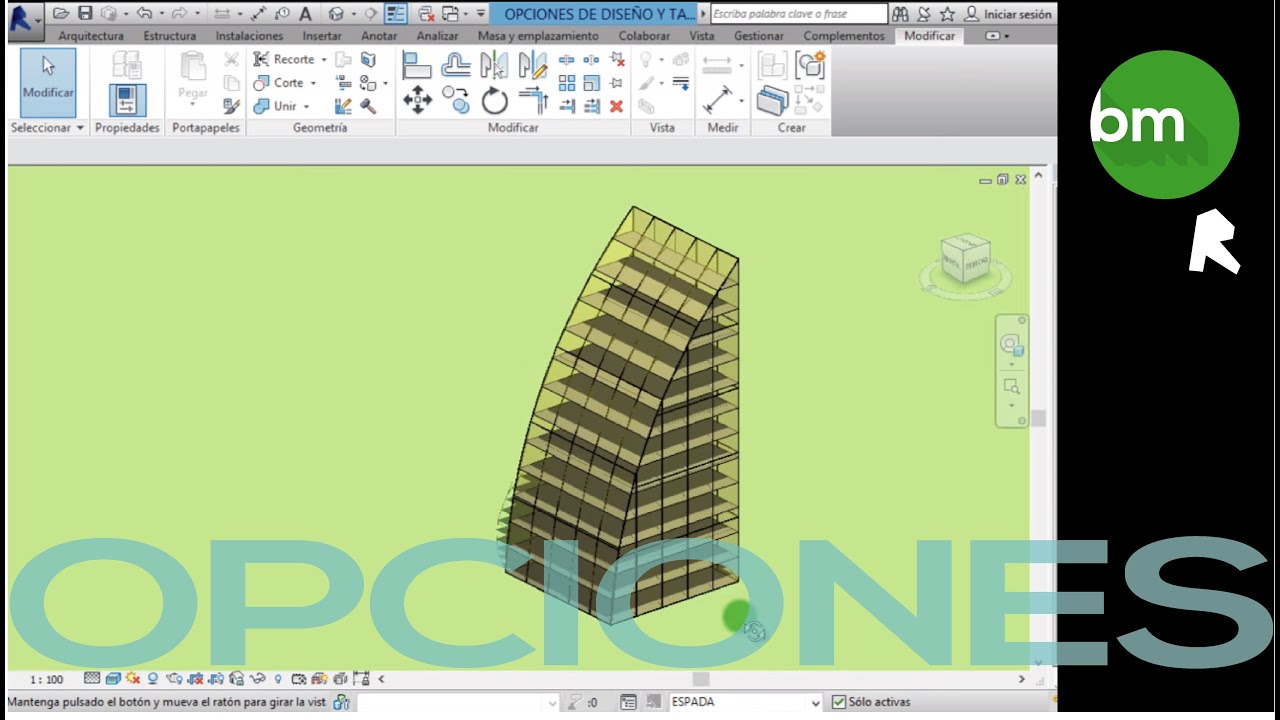Toggle sun path in view control bar
The height and width of the screenshot is (720, 1280).
[x=133, y=679]
